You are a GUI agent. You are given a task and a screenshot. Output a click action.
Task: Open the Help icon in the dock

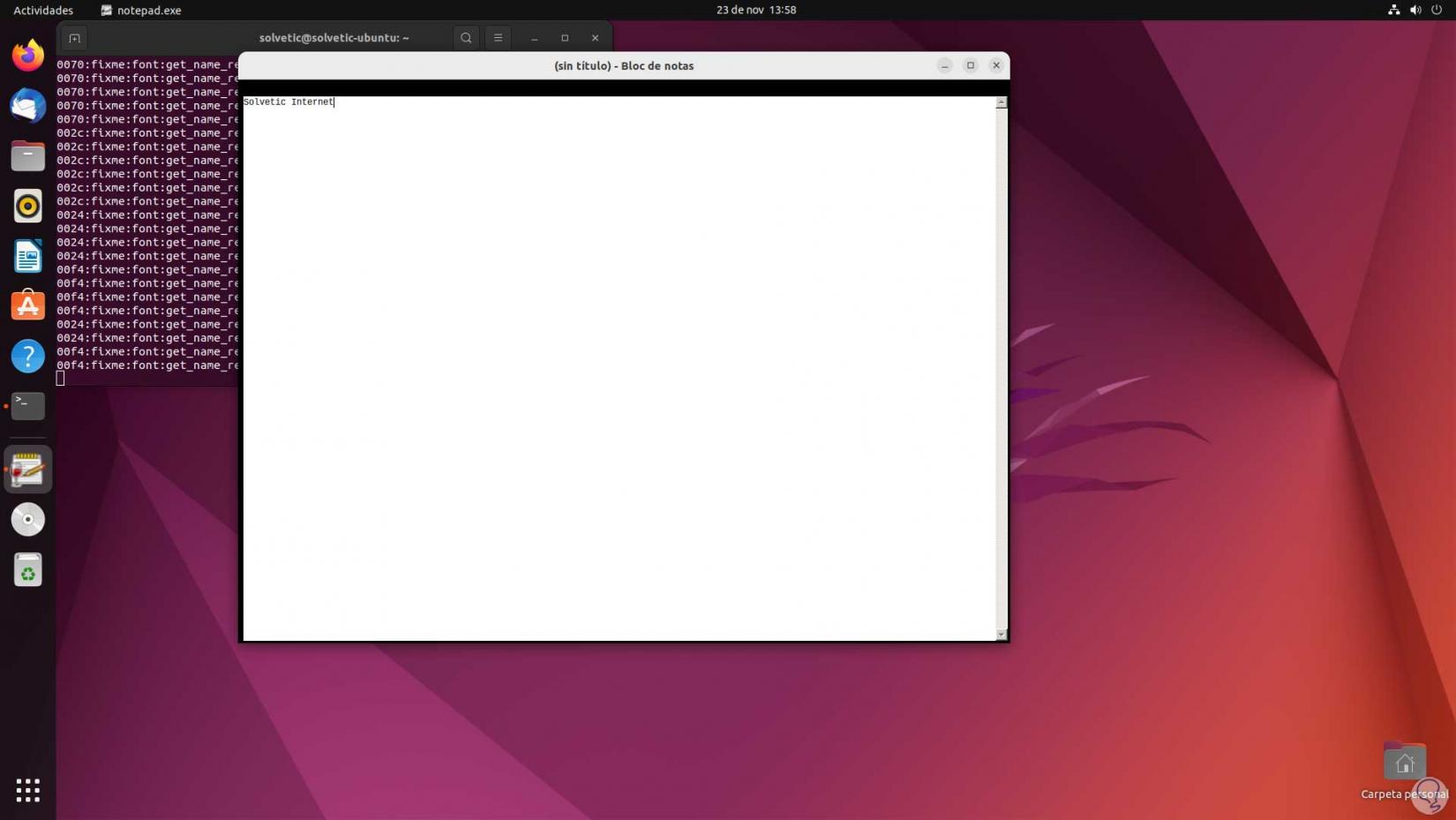pos(28,356)
